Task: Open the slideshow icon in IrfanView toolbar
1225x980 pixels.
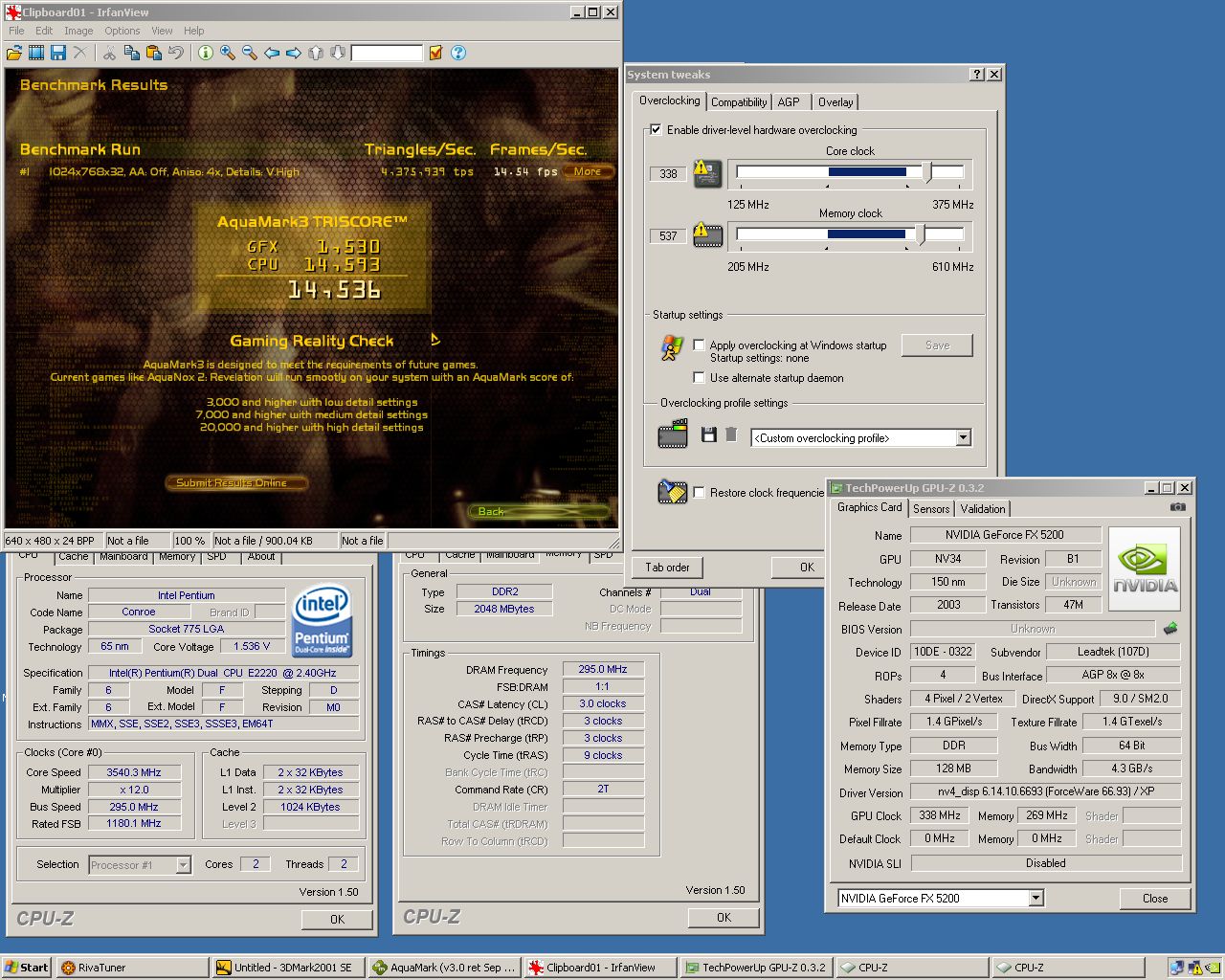Action: pos(36,53)
